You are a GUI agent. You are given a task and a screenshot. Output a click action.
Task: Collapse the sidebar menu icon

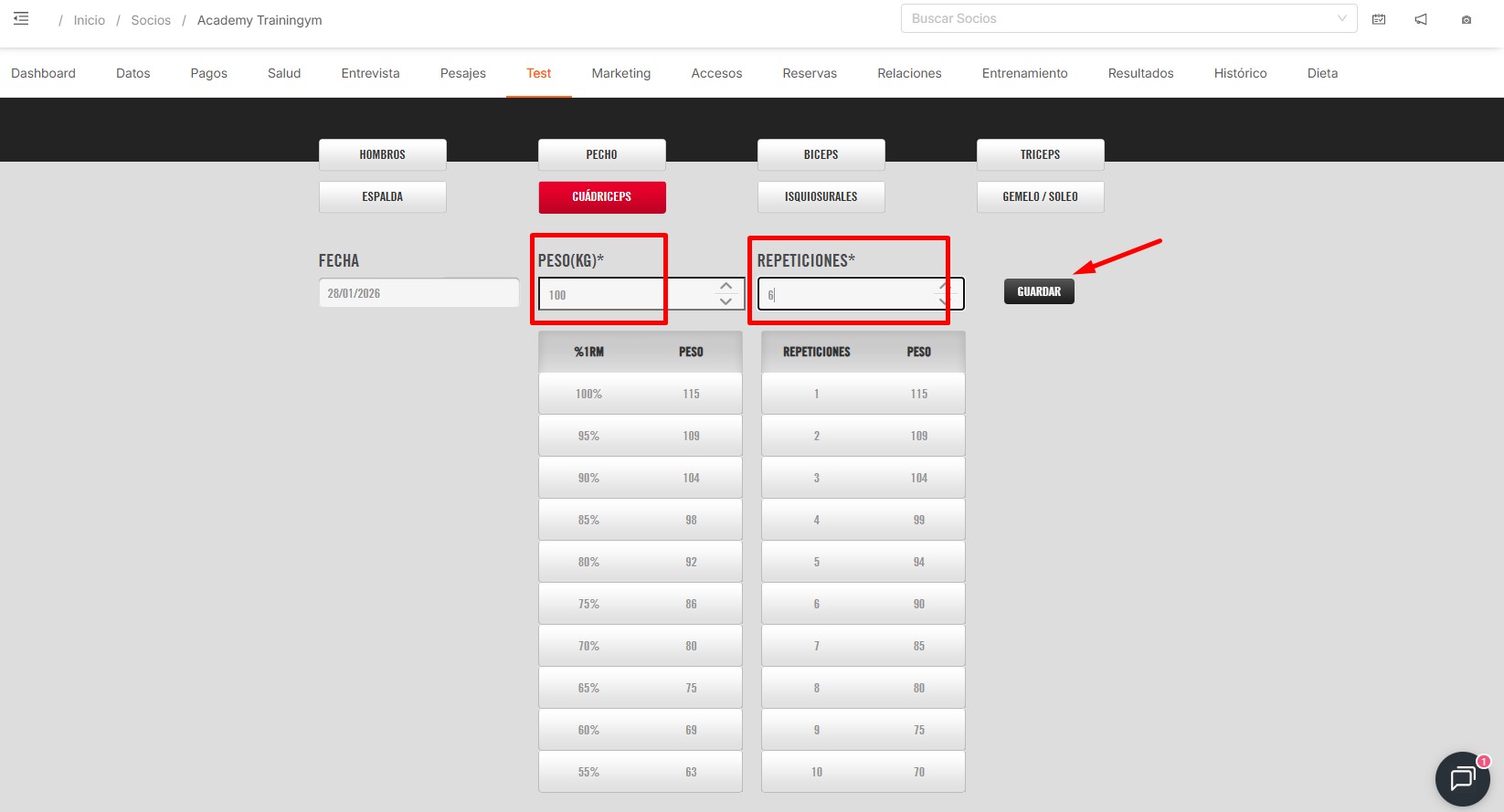(21, 19)
